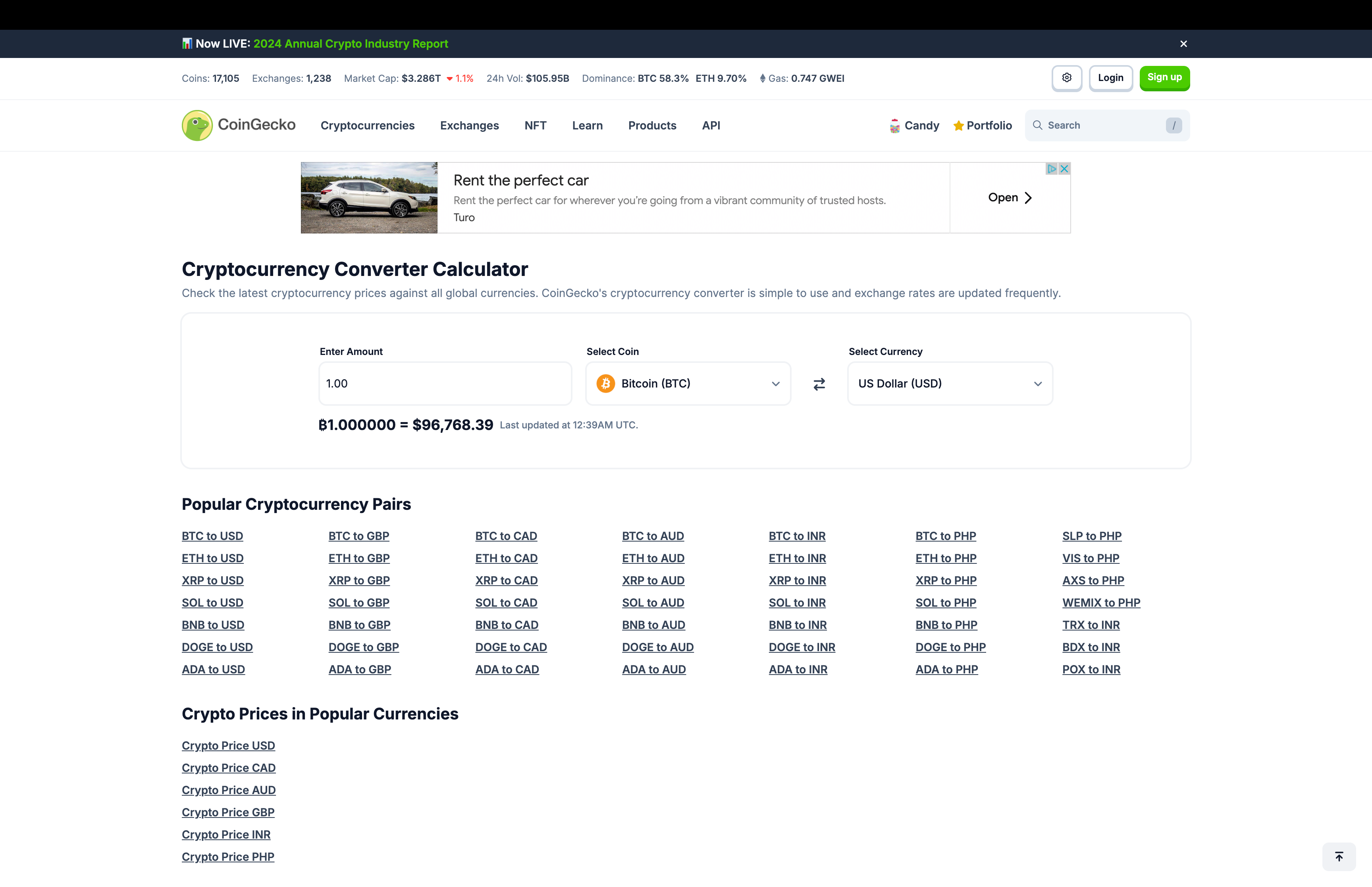Open the Crypto Price AUD link
1372x887 pixels.
tap(229, 790)
